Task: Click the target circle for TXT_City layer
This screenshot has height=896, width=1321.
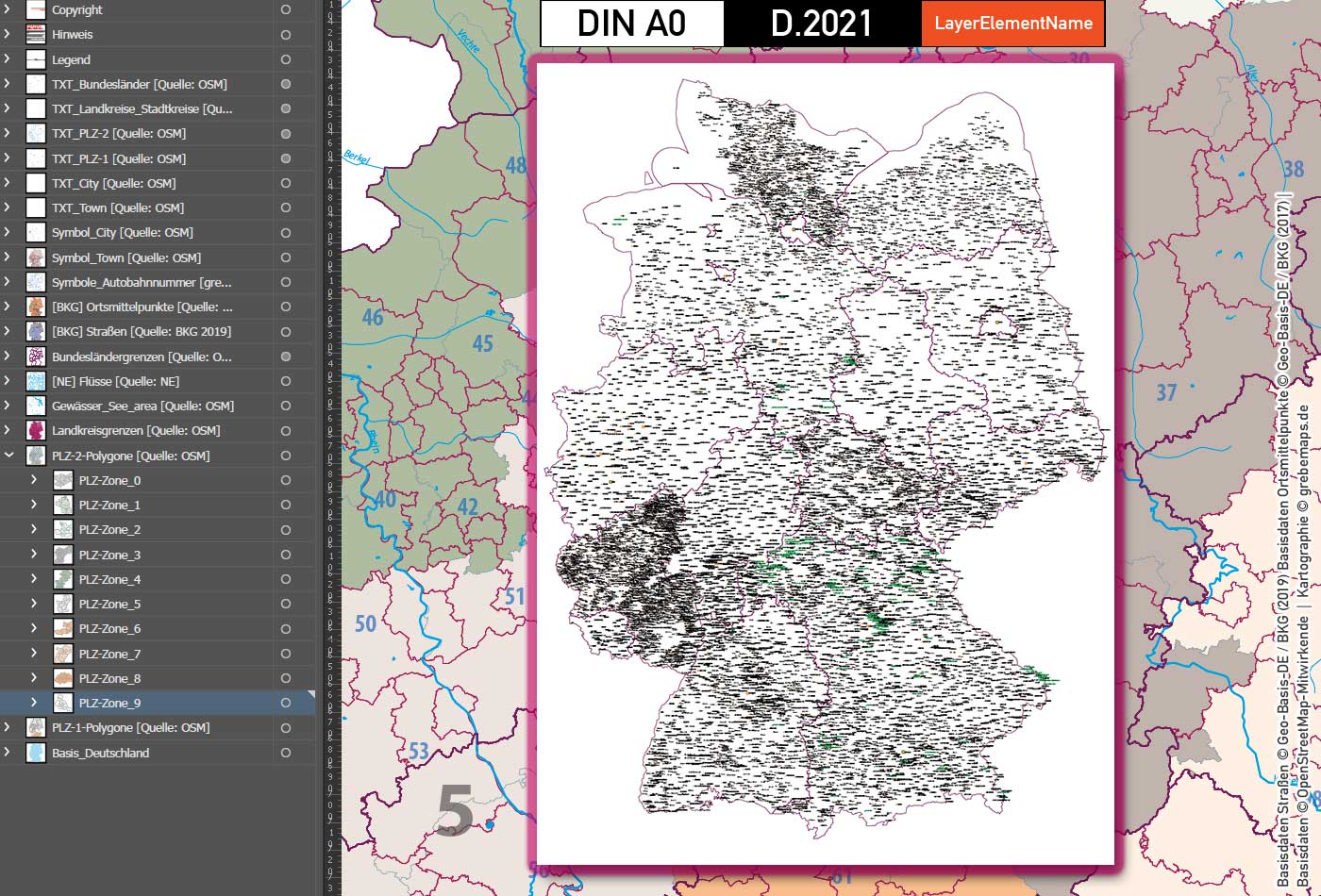Action: [x=284, y=183]
